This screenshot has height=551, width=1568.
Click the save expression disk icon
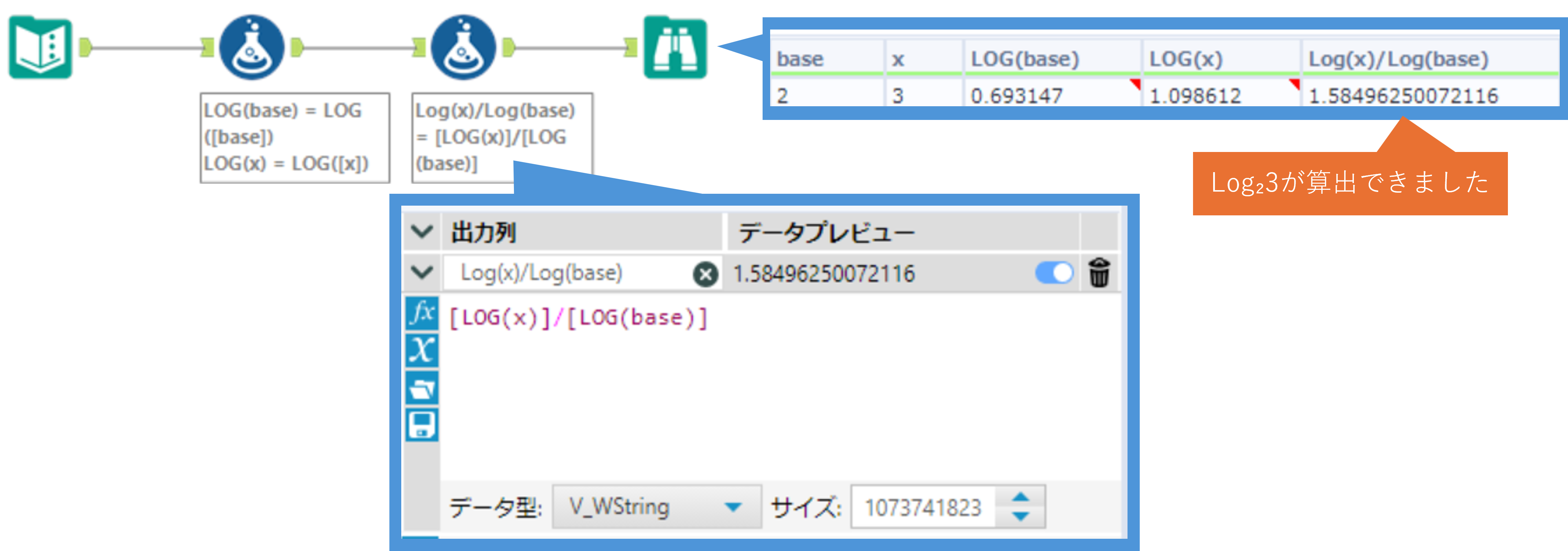pos(422,425)
